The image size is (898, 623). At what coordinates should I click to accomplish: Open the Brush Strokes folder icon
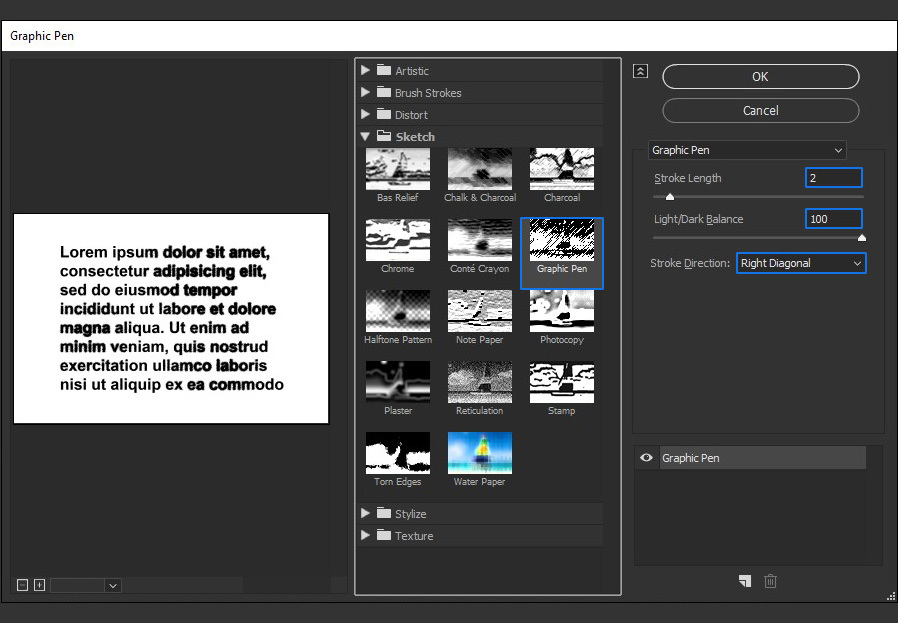coord(384,92)
